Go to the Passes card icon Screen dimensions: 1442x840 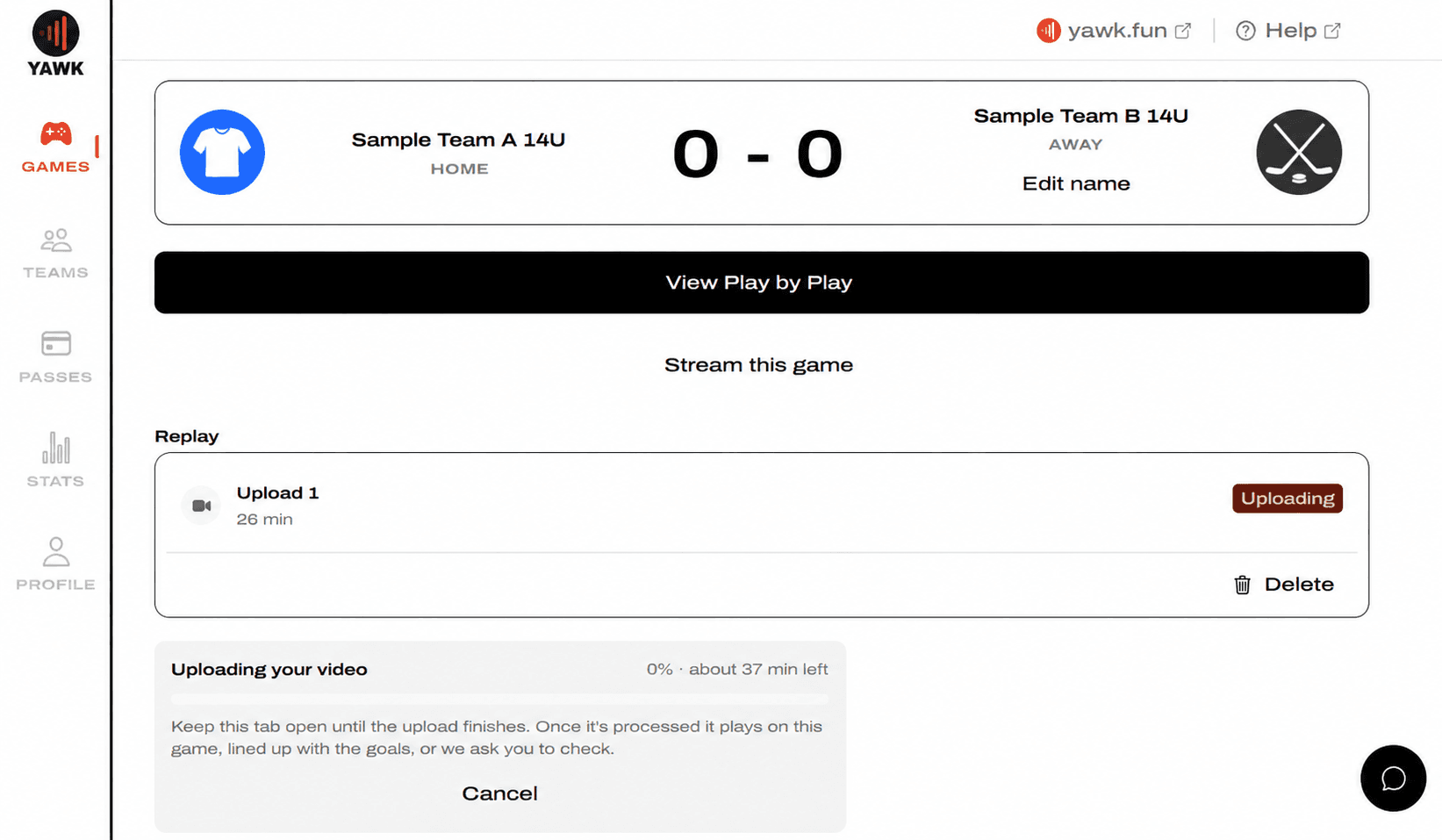(x=55, y=343)
